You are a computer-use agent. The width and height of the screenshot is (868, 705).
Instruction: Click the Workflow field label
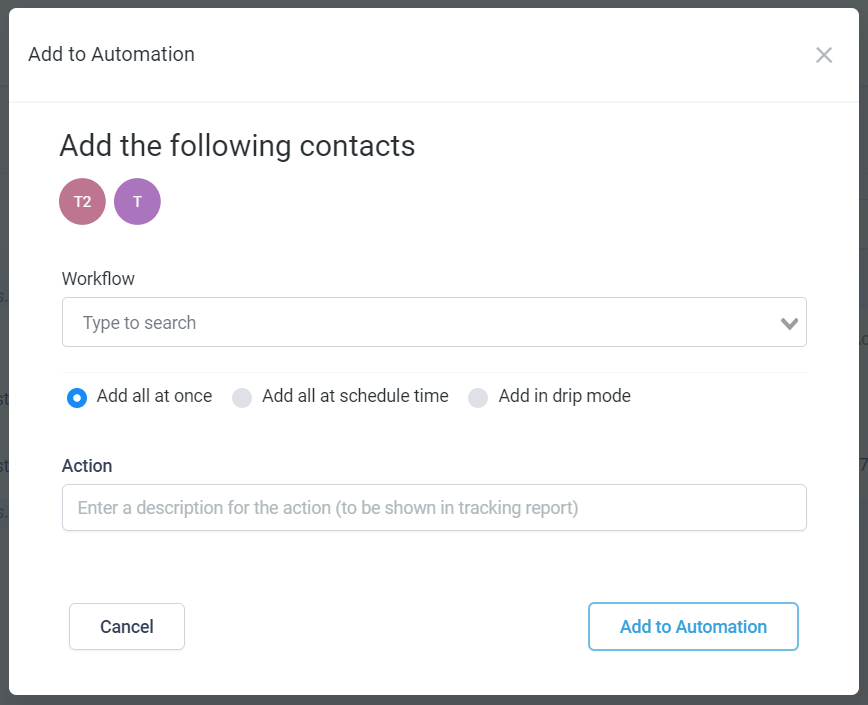98,278
